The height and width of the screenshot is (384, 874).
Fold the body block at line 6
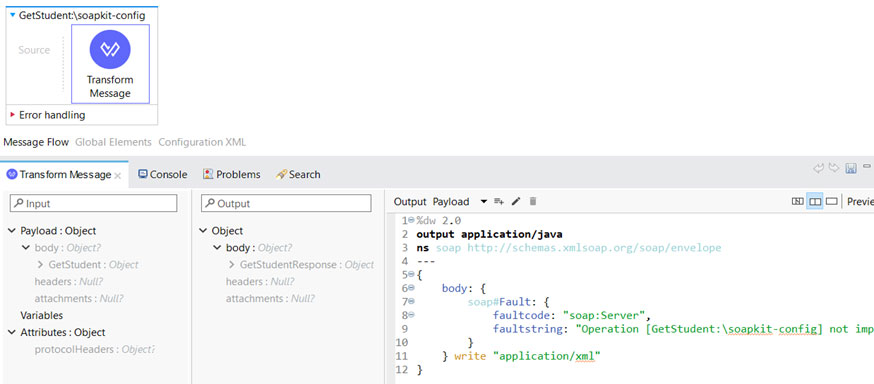411,288
